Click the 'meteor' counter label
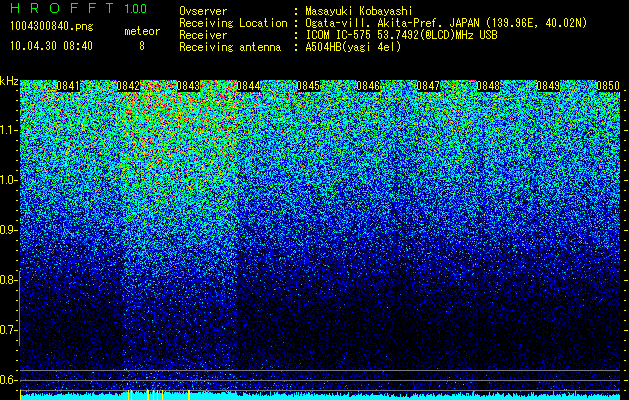This screenshot has height=400, width=629. 142,31
